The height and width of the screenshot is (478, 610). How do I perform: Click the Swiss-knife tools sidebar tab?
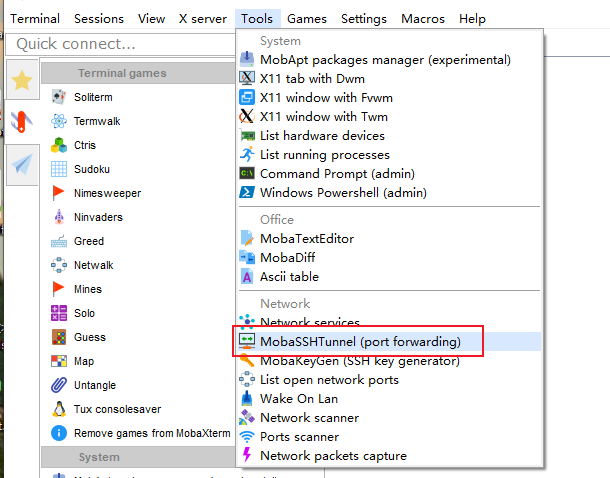(21, 121)
